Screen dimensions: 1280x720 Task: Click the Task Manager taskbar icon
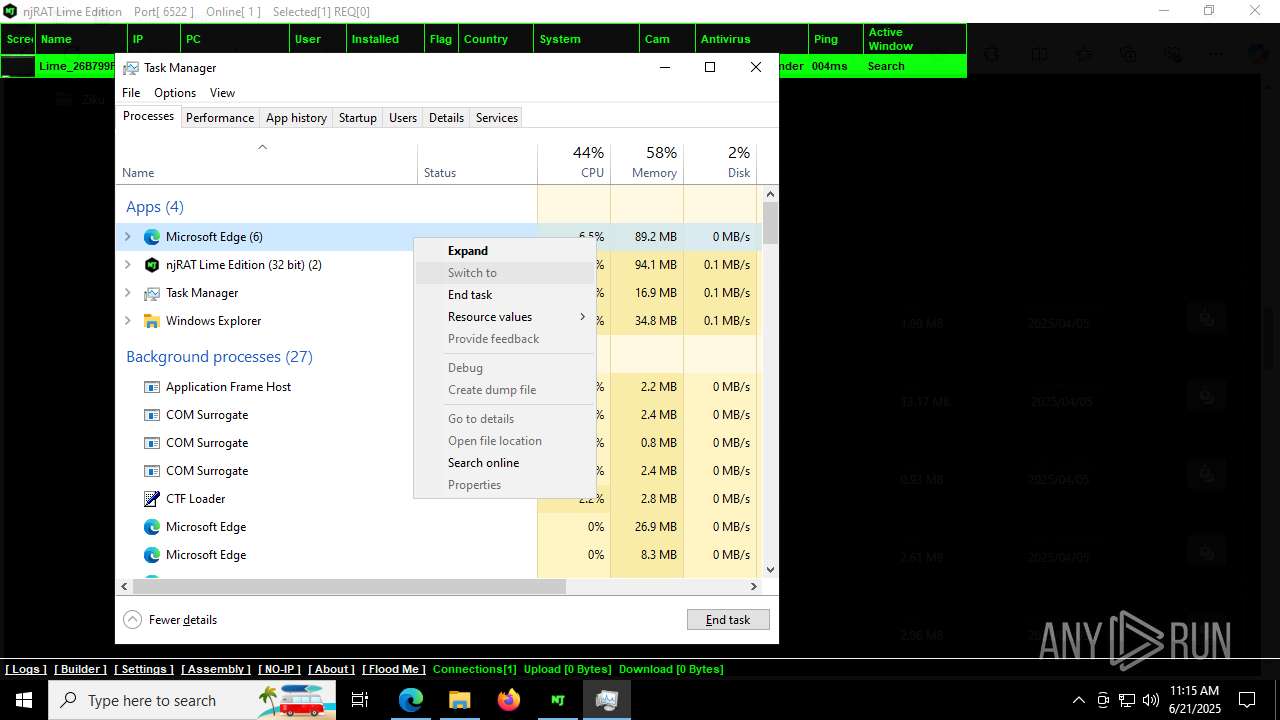[x=606, y=700]
